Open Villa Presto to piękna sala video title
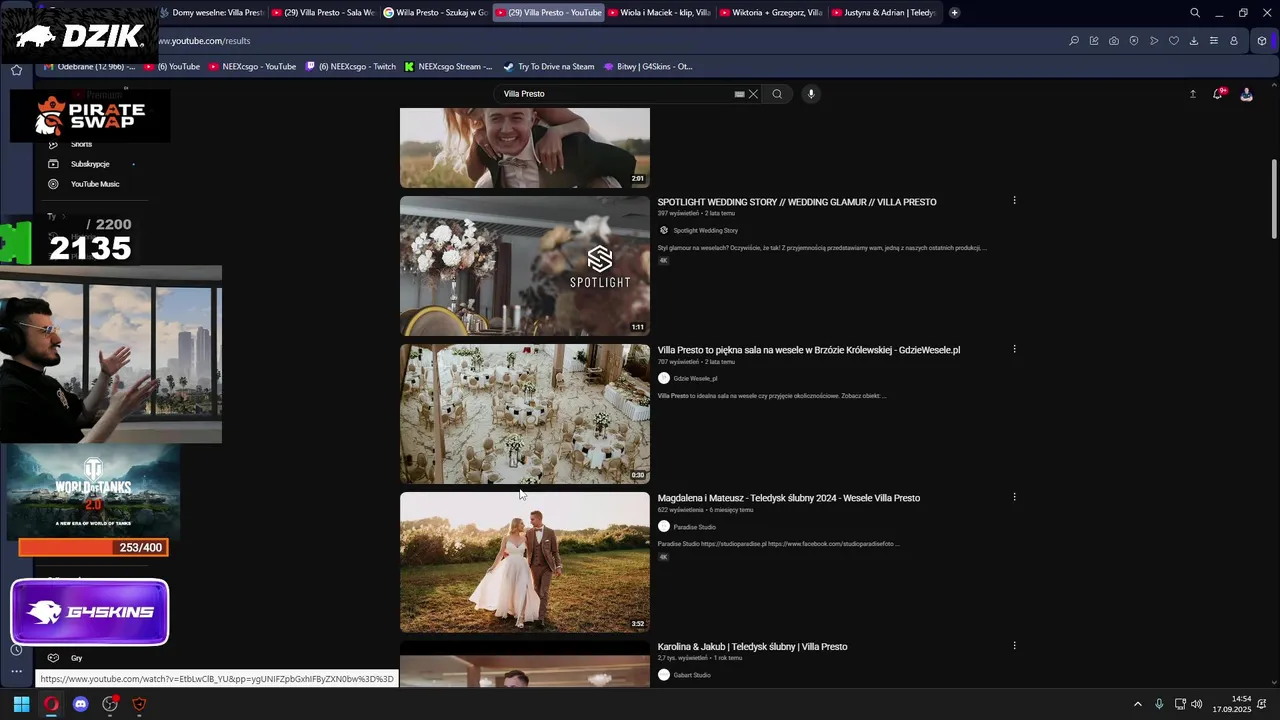 click(x=808, y=350)
